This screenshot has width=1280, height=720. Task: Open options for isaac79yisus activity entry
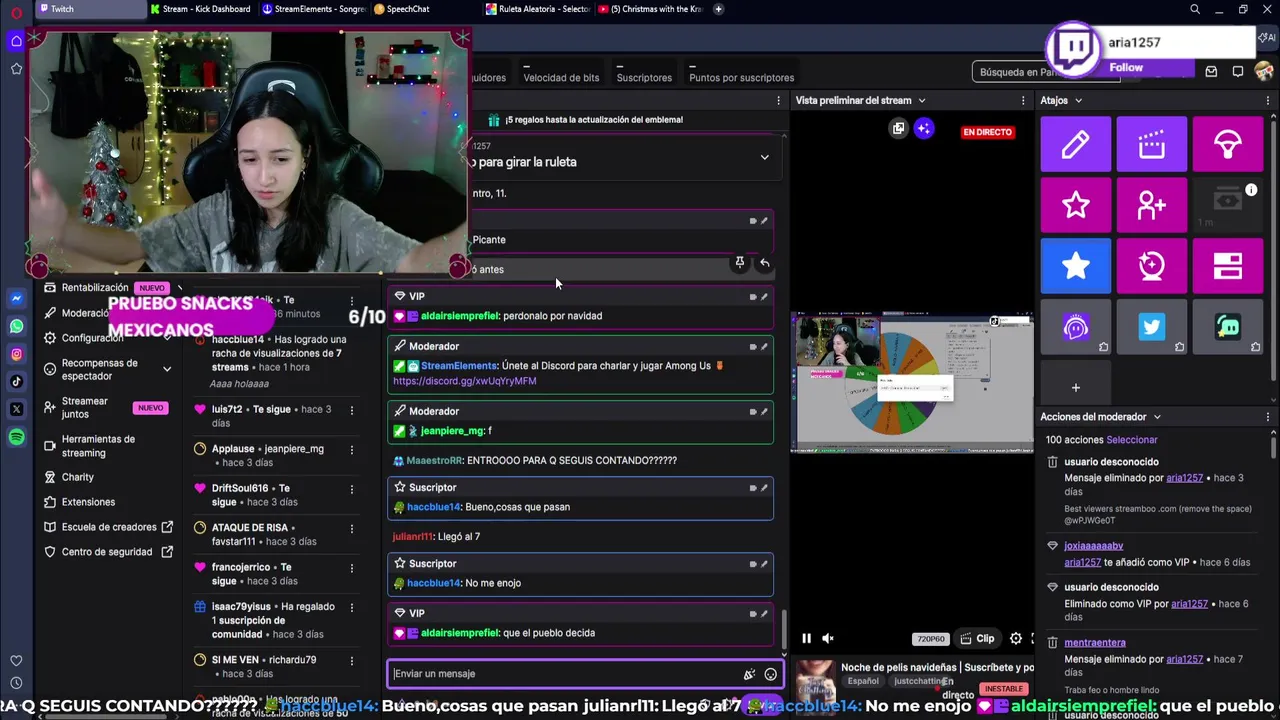pyautogui.click(x=351, y=606)
